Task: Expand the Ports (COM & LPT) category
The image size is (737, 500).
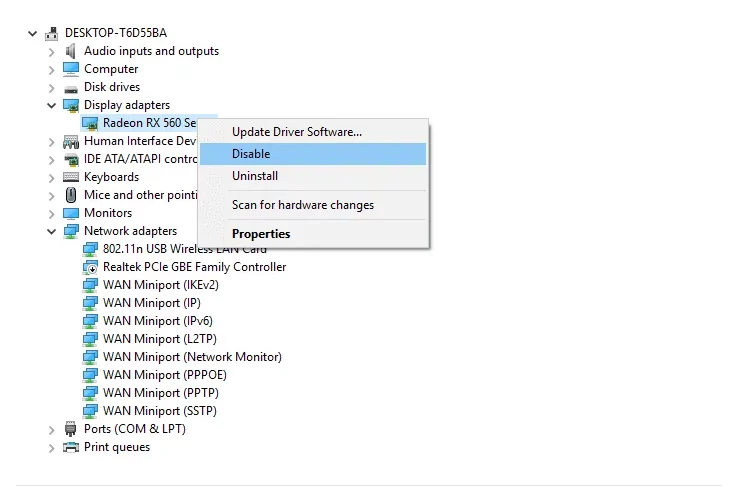Action: pyautogui.click(x=51, y=430)
